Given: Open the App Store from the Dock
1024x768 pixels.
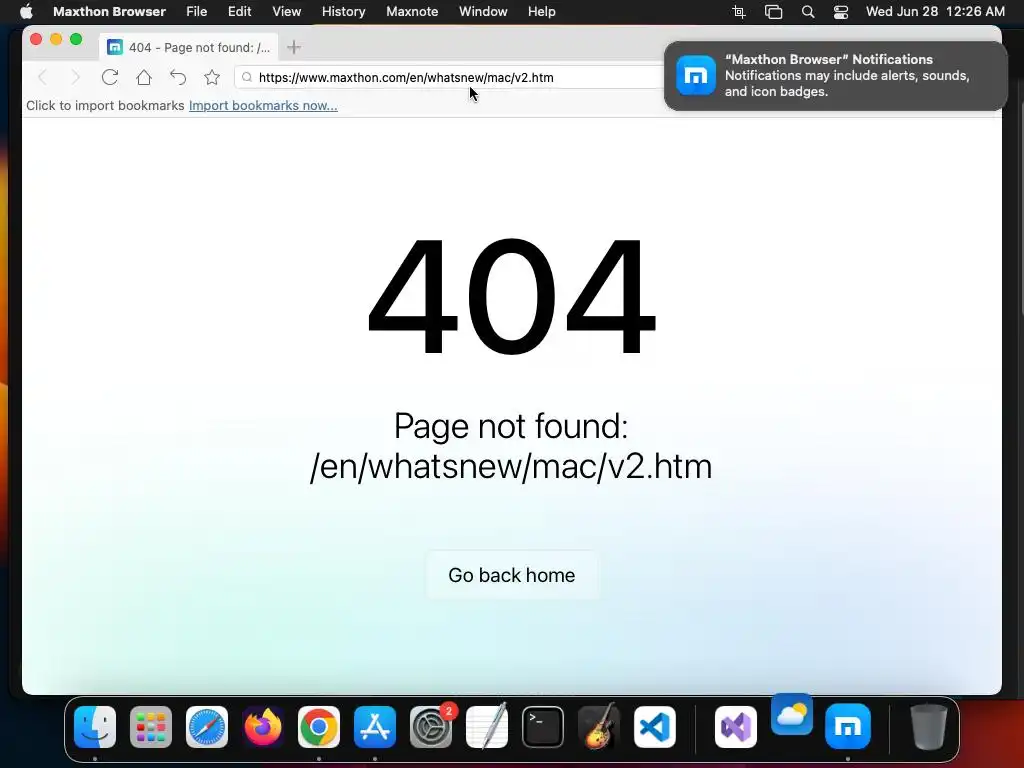Looking at the screenshot, I should point(375,727).
